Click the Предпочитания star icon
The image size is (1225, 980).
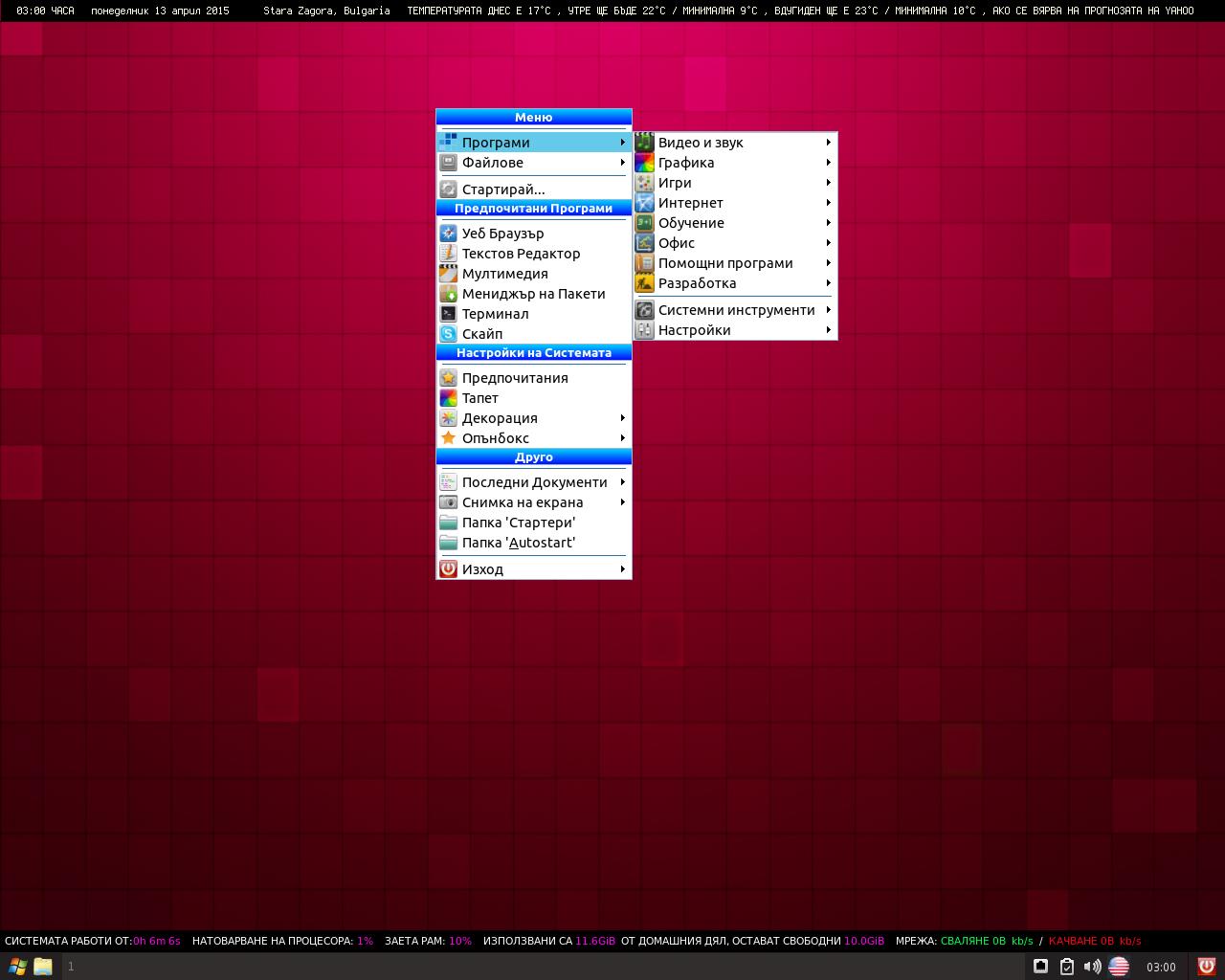click(448, 378)
